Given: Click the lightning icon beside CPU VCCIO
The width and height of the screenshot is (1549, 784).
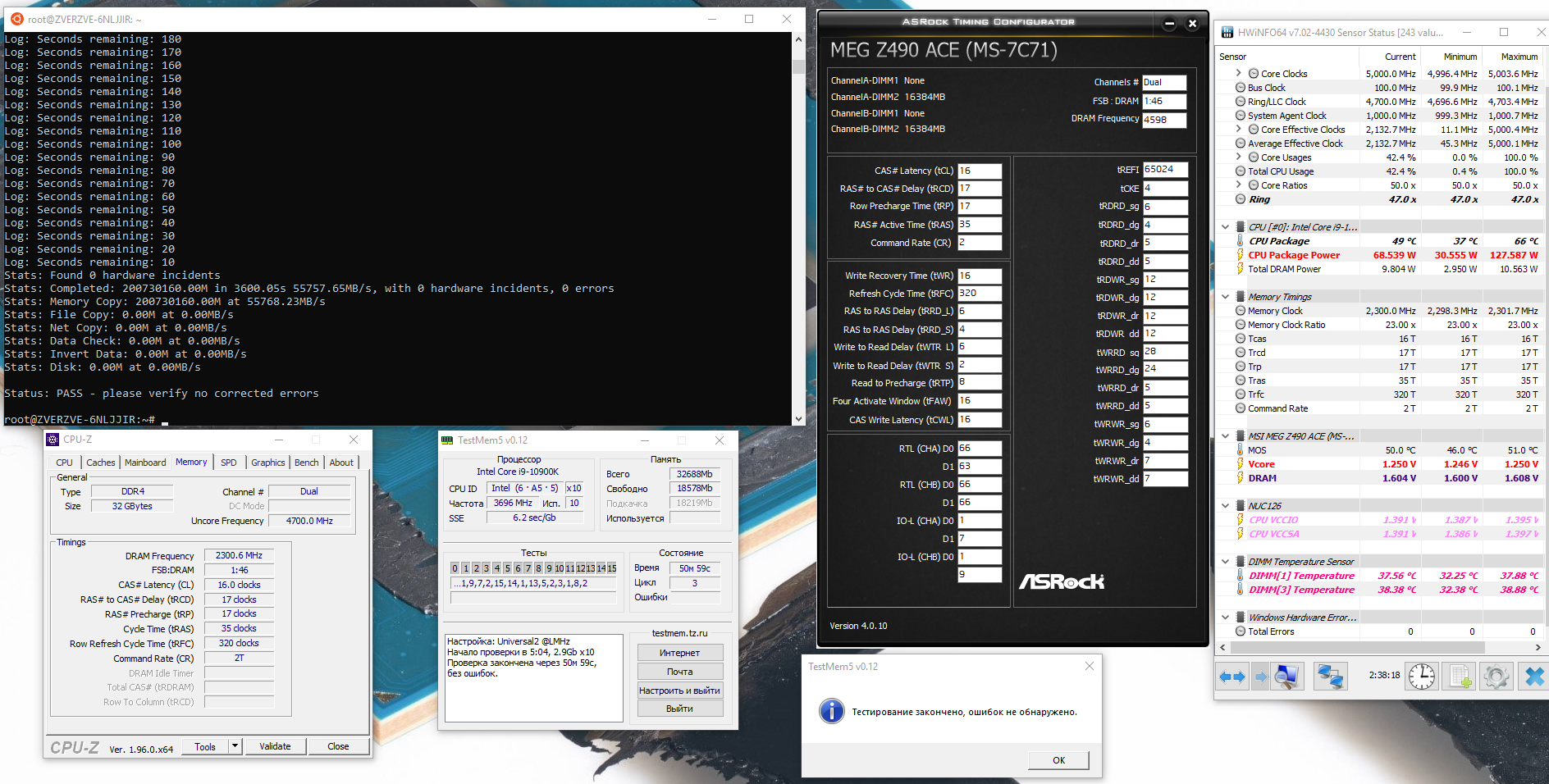Looking at the screenshot, I should tap(1241, 520).
